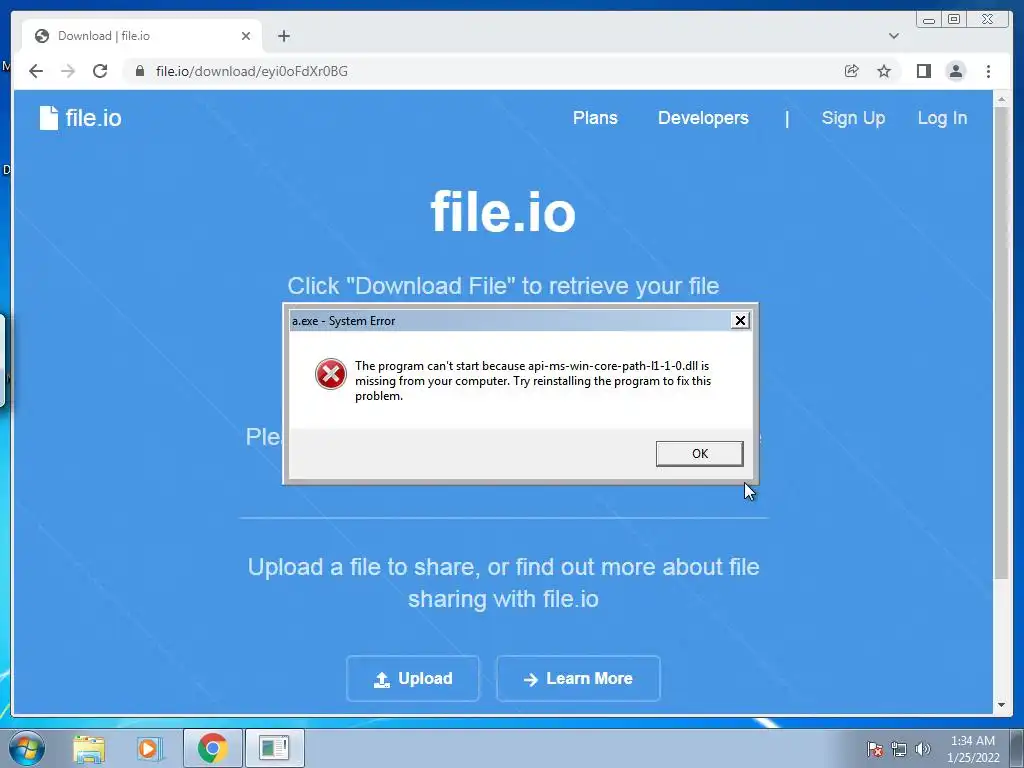Open the Windows Start menu
The height and width of the screenshot is (768, 1024).
click(x=27, y=748)
